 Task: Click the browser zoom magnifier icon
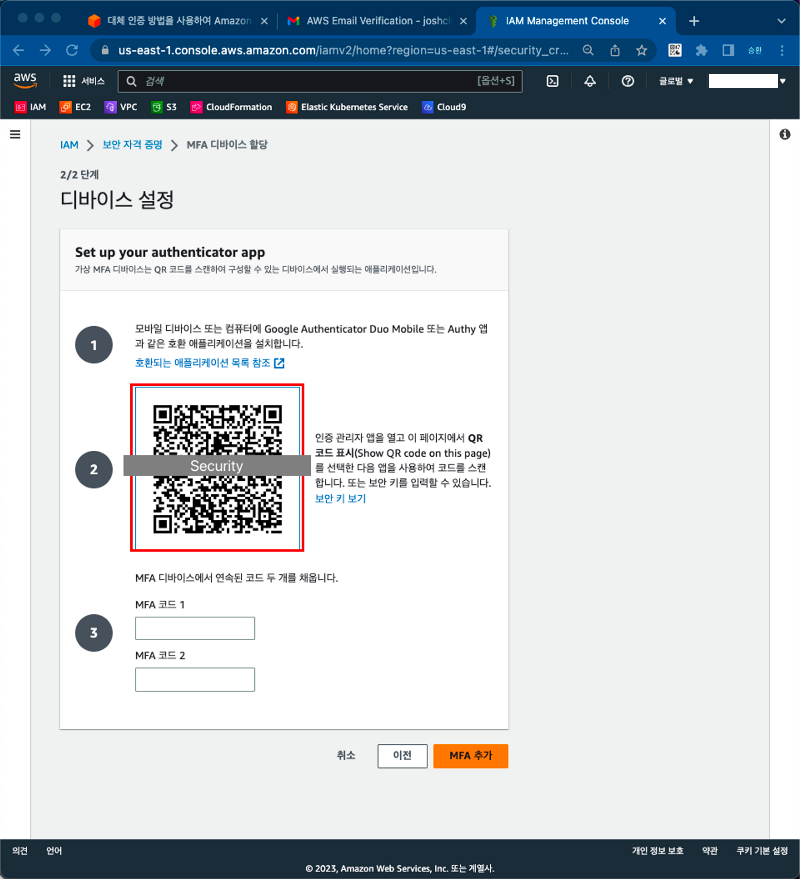588,50
